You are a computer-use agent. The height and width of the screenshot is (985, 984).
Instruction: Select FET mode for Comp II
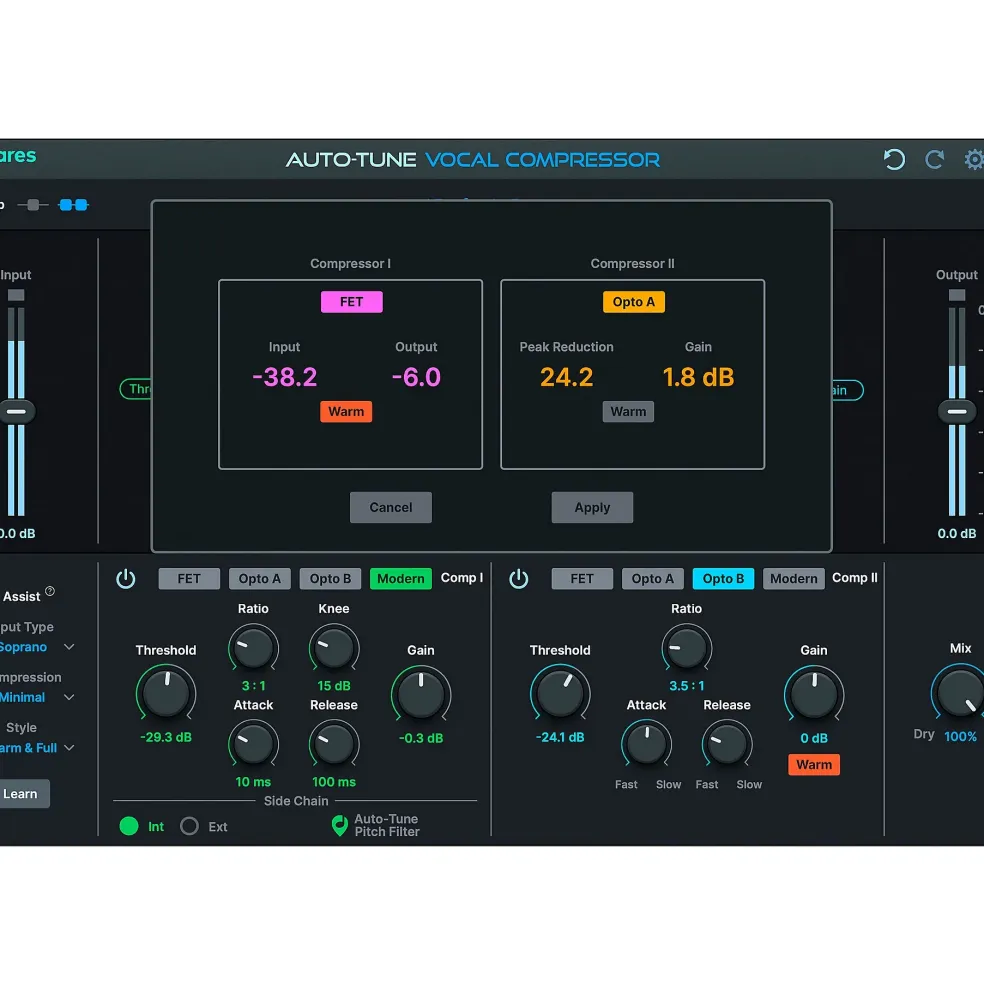(582, 579)
